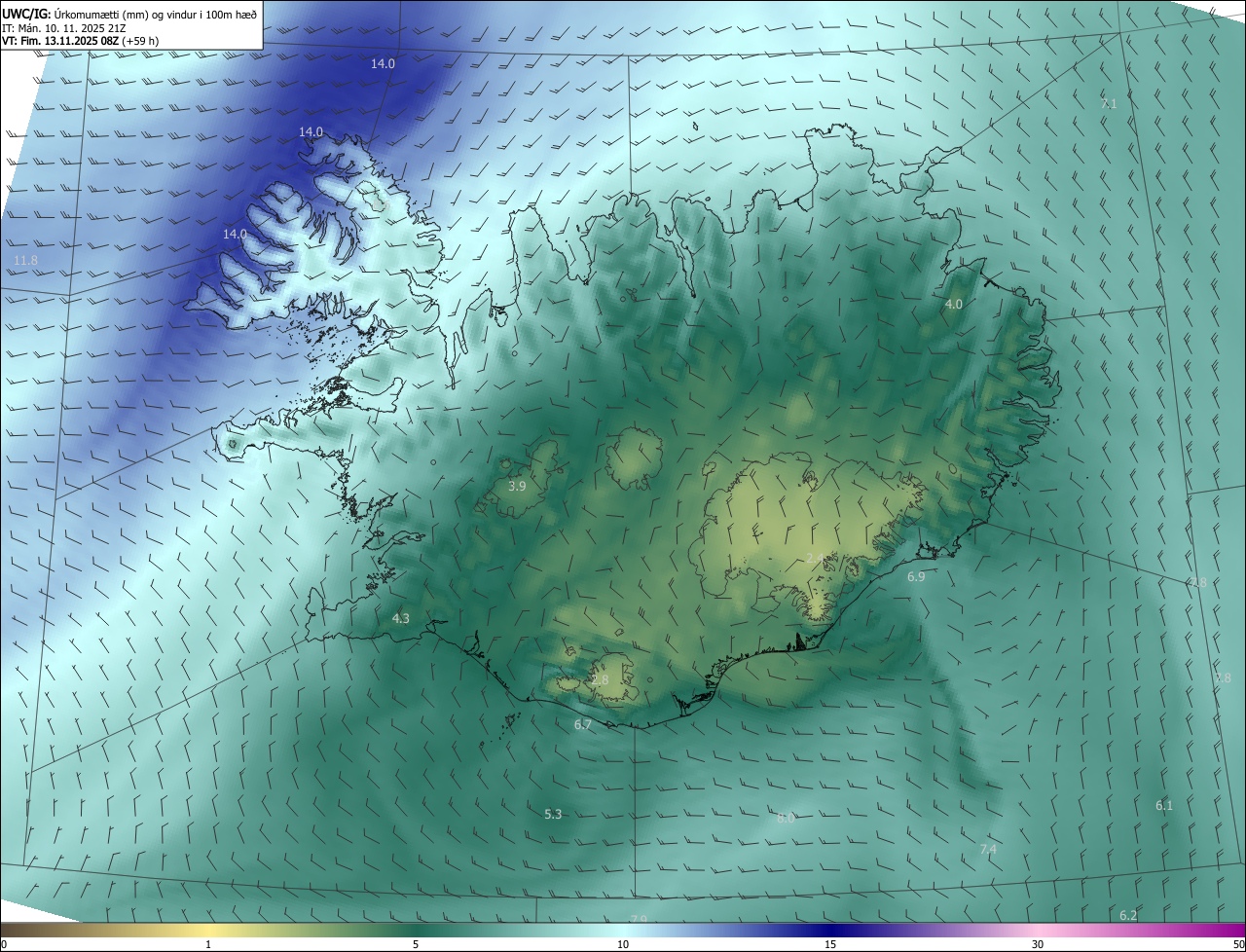Click the 10 tick label on the color scale
Image resolution: width=1246 pixels, height=952 pixels.
tap(623, 944)
